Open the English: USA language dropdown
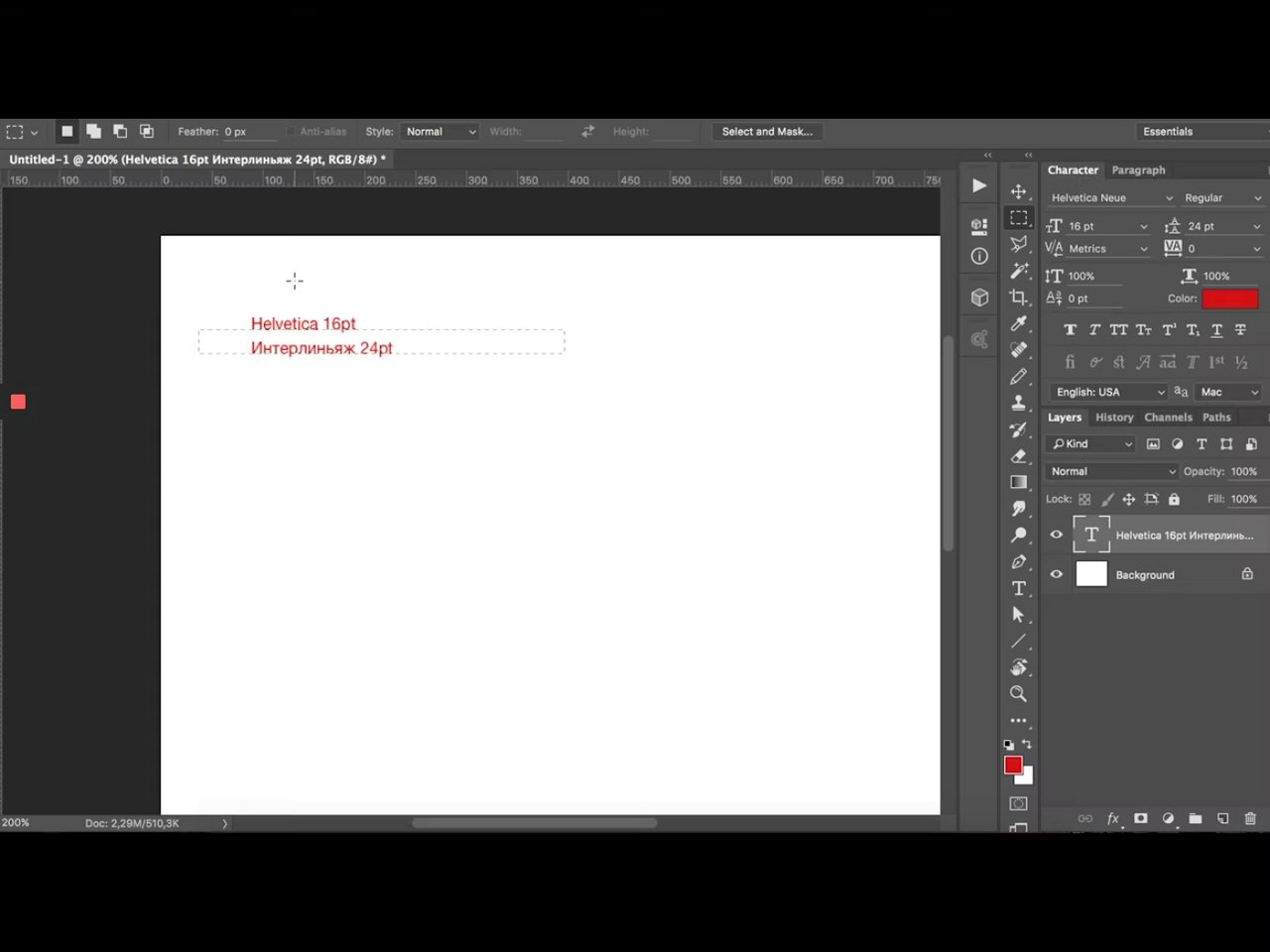This screenshot has width=1270, height=952. click(1107, 392)
